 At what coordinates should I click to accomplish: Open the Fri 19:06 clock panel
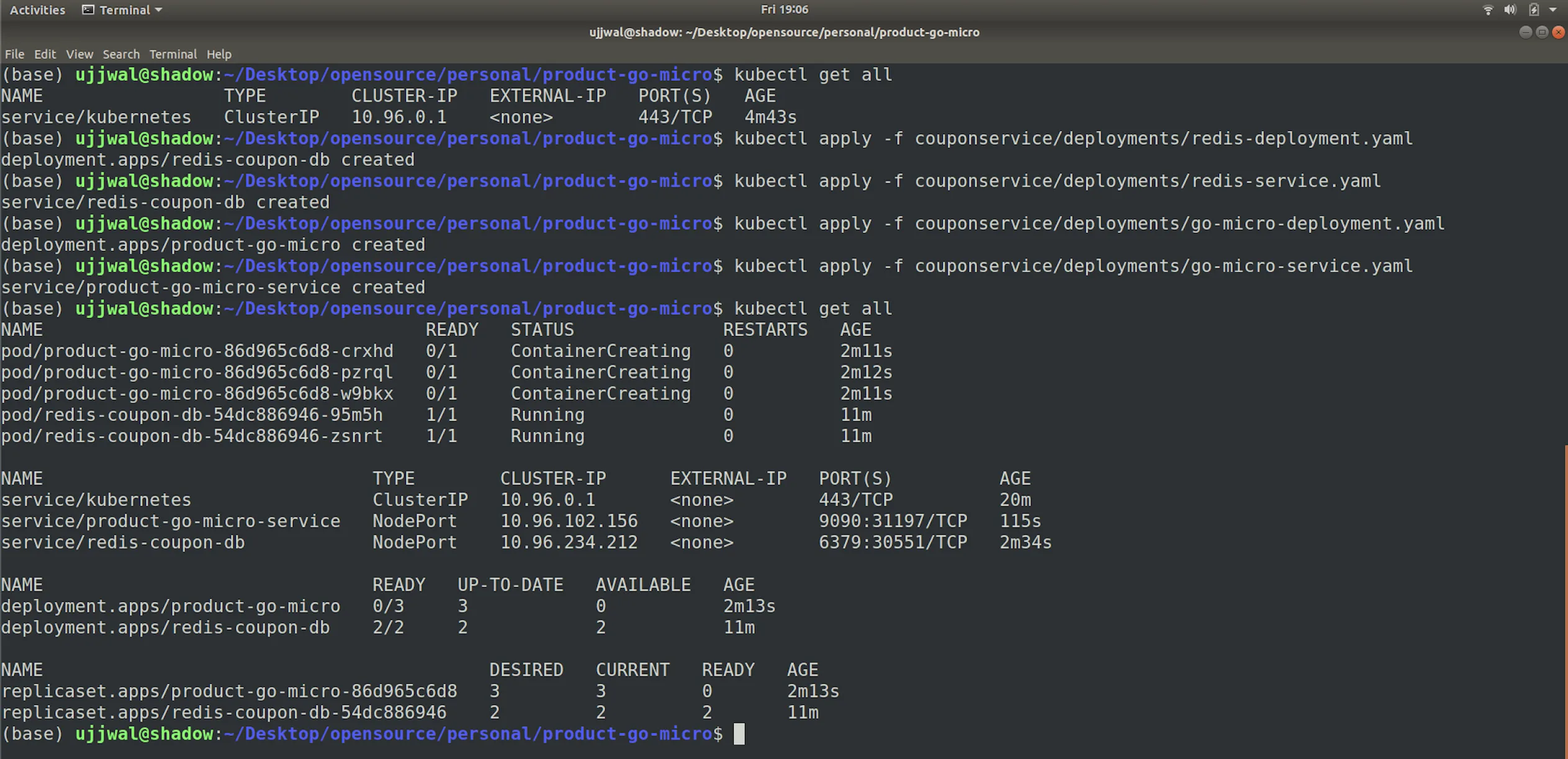[784, 10]
